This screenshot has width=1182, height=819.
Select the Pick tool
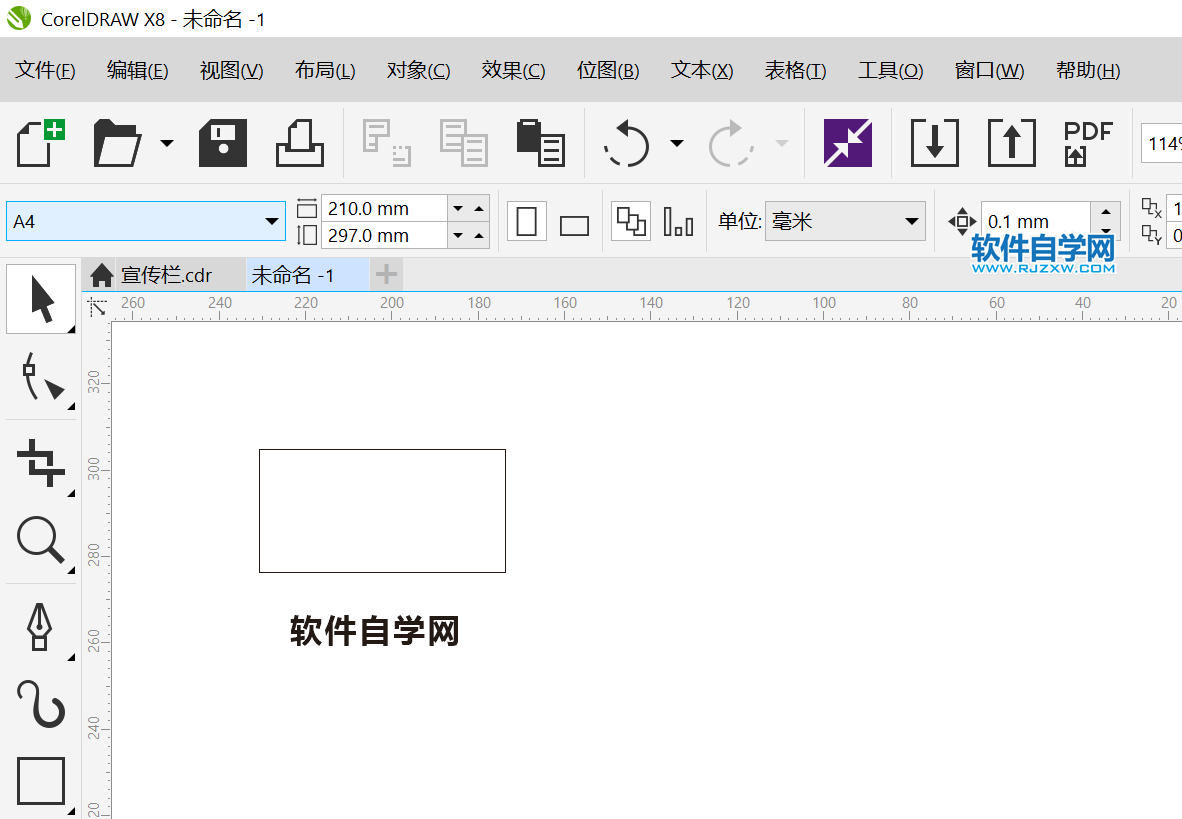[40, 297]
